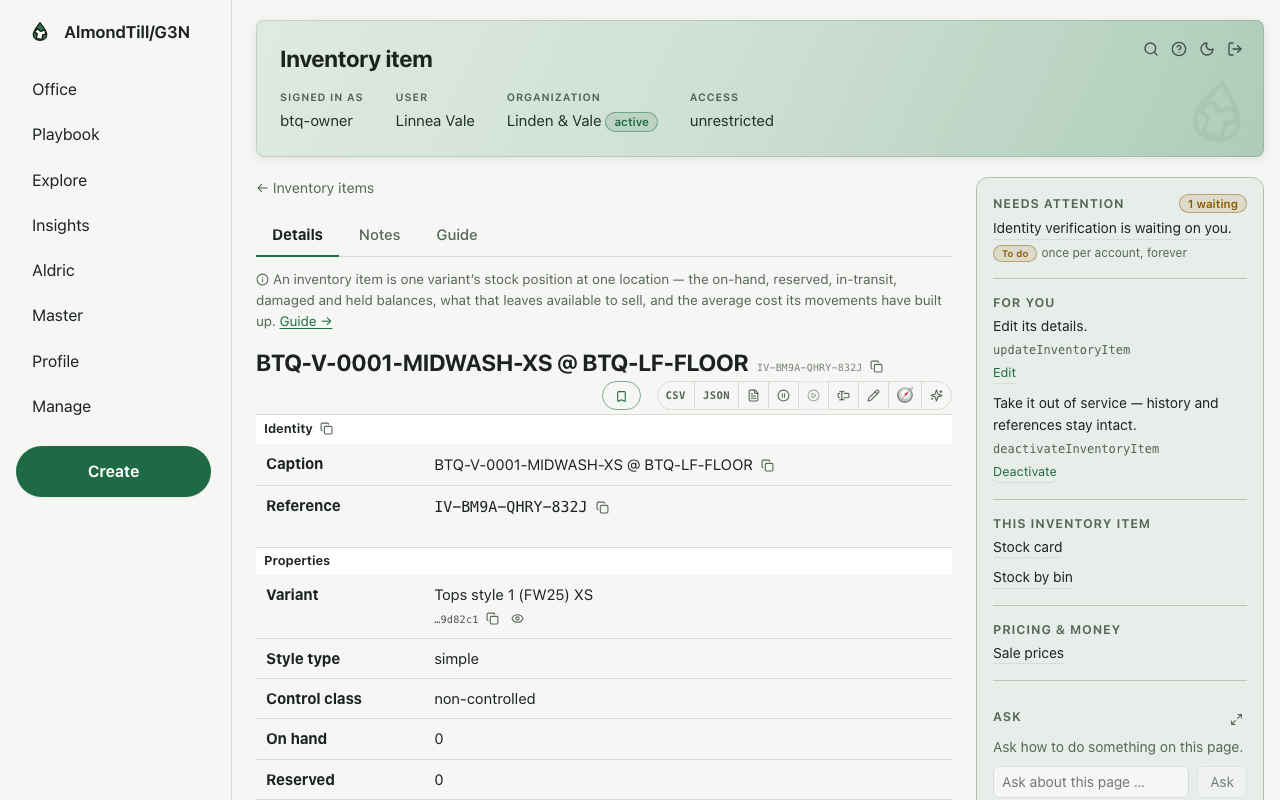The width and height of the screenshot is (1280, 800).
Task: Copy the Variant ID …9d82c1
Action: tap(492, 619)
